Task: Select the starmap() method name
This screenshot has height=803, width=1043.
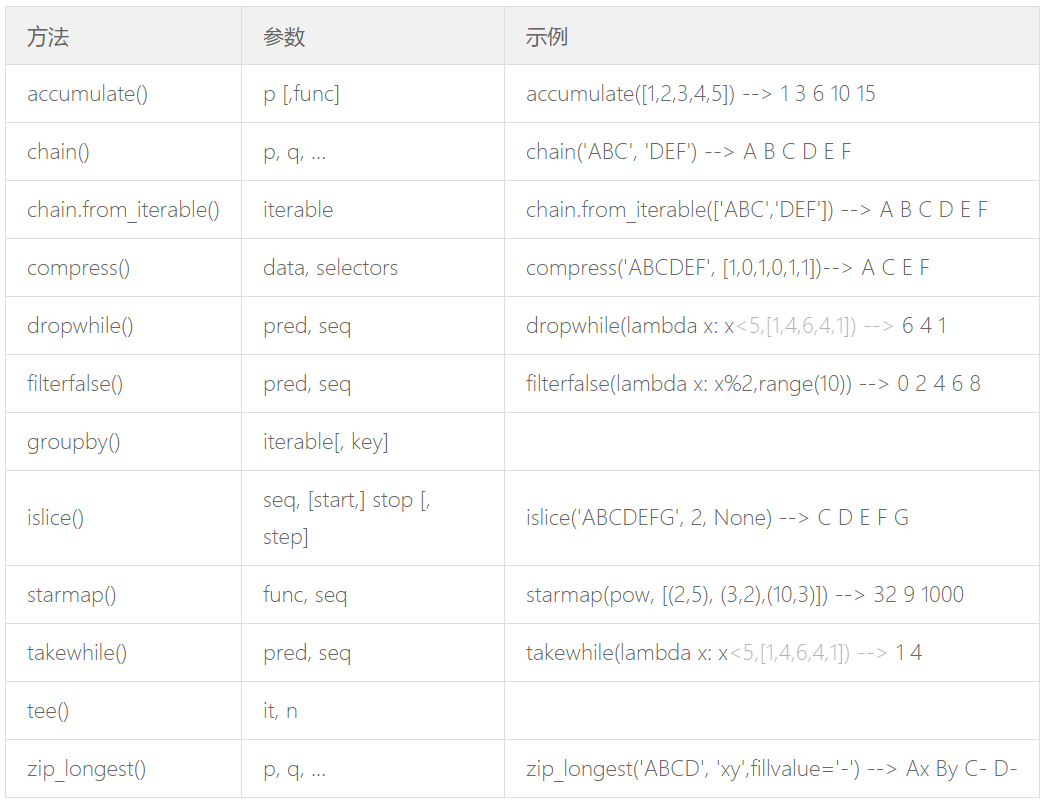Action: (x=72, y=595)
